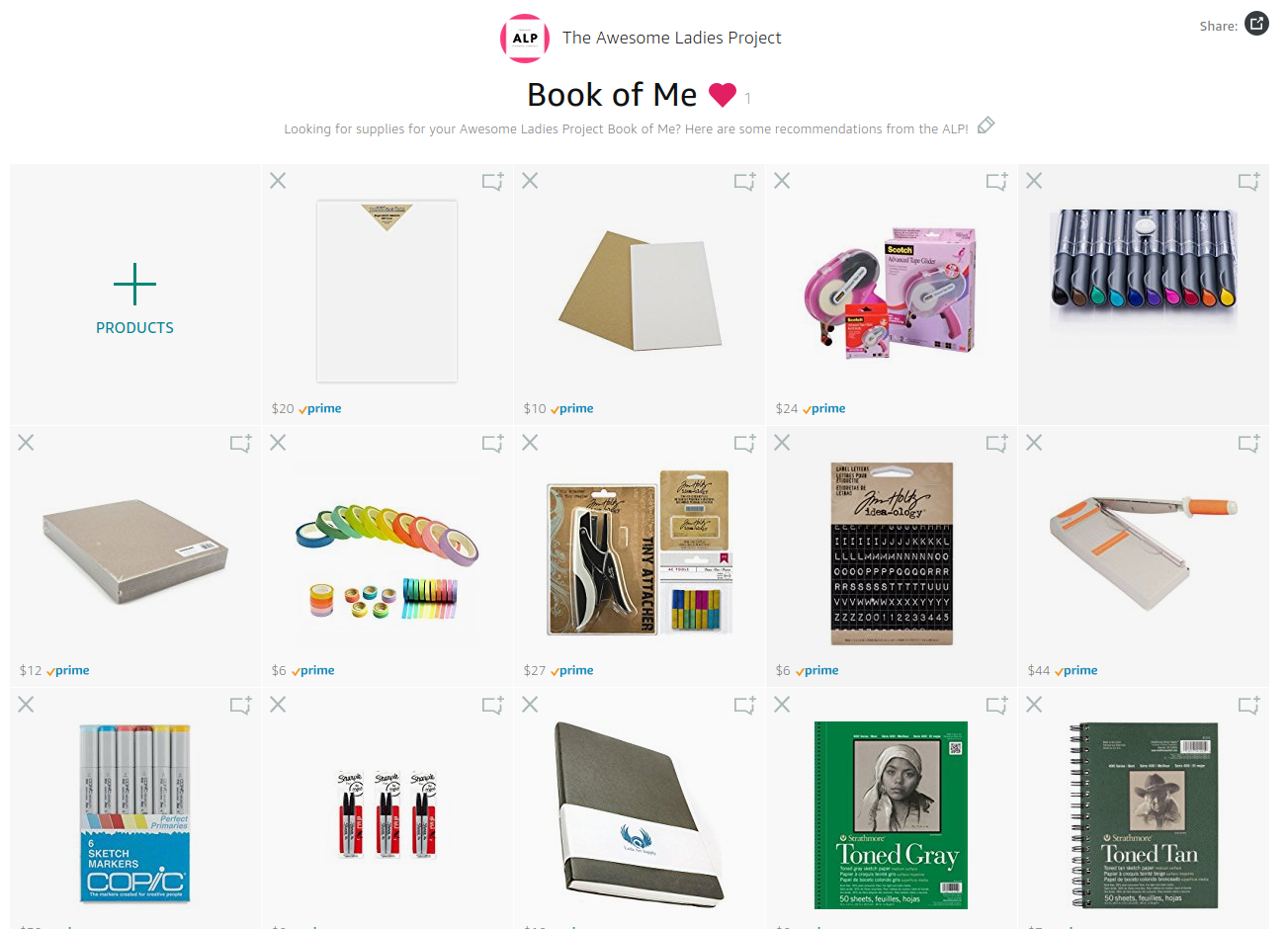
Task: Click the Share export icon
Action: click(x=1256, y=24)
